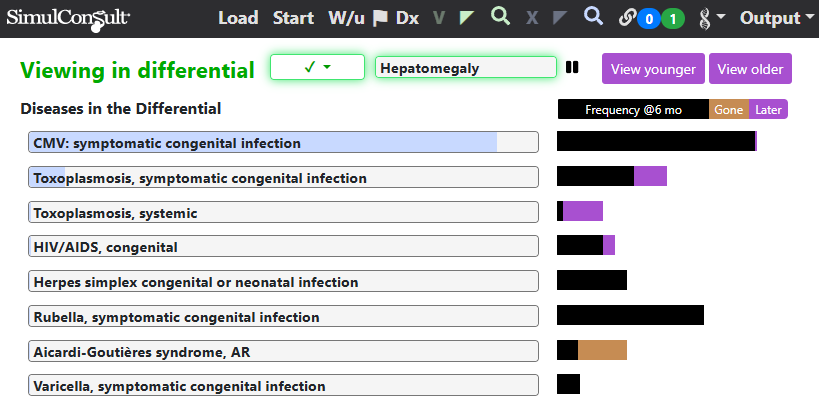This screenshot has width=819, height=400.
Task: Click the green V icon in toolbar
Action: tap(439, 18)
